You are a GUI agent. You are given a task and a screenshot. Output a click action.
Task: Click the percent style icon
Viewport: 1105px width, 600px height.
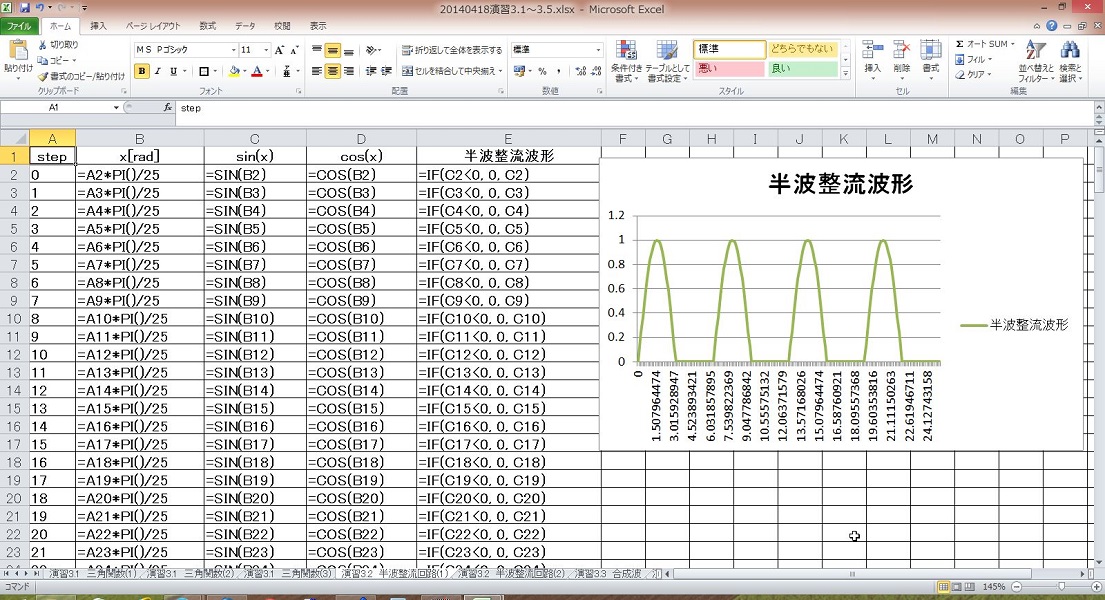coord(542,71)
